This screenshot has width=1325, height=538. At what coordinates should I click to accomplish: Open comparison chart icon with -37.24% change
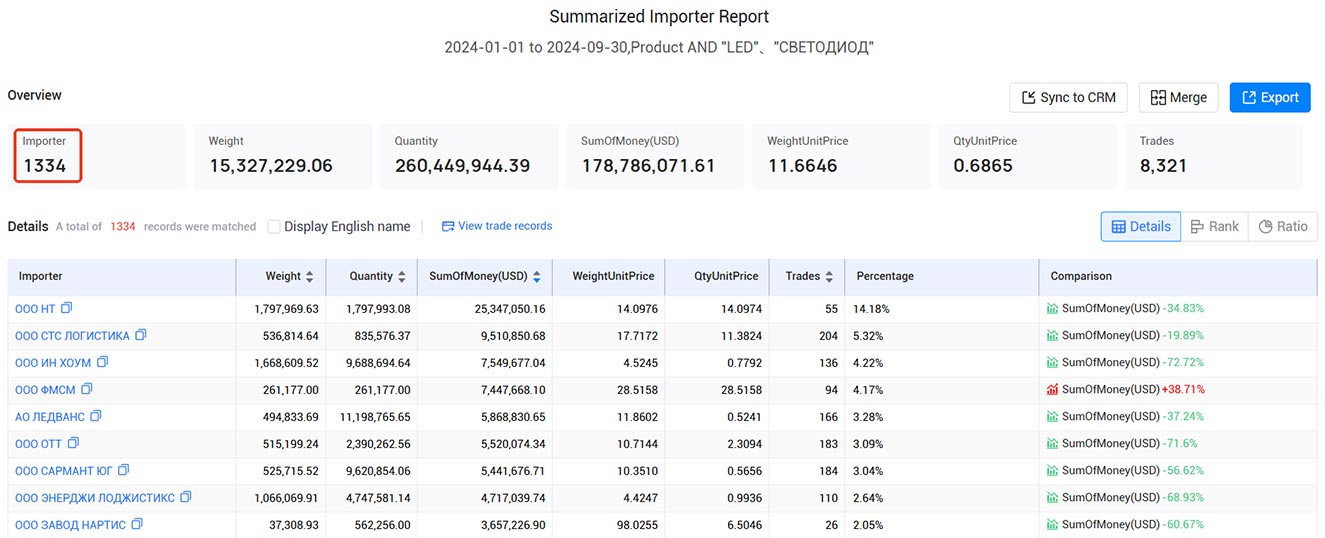(1053, 417)
